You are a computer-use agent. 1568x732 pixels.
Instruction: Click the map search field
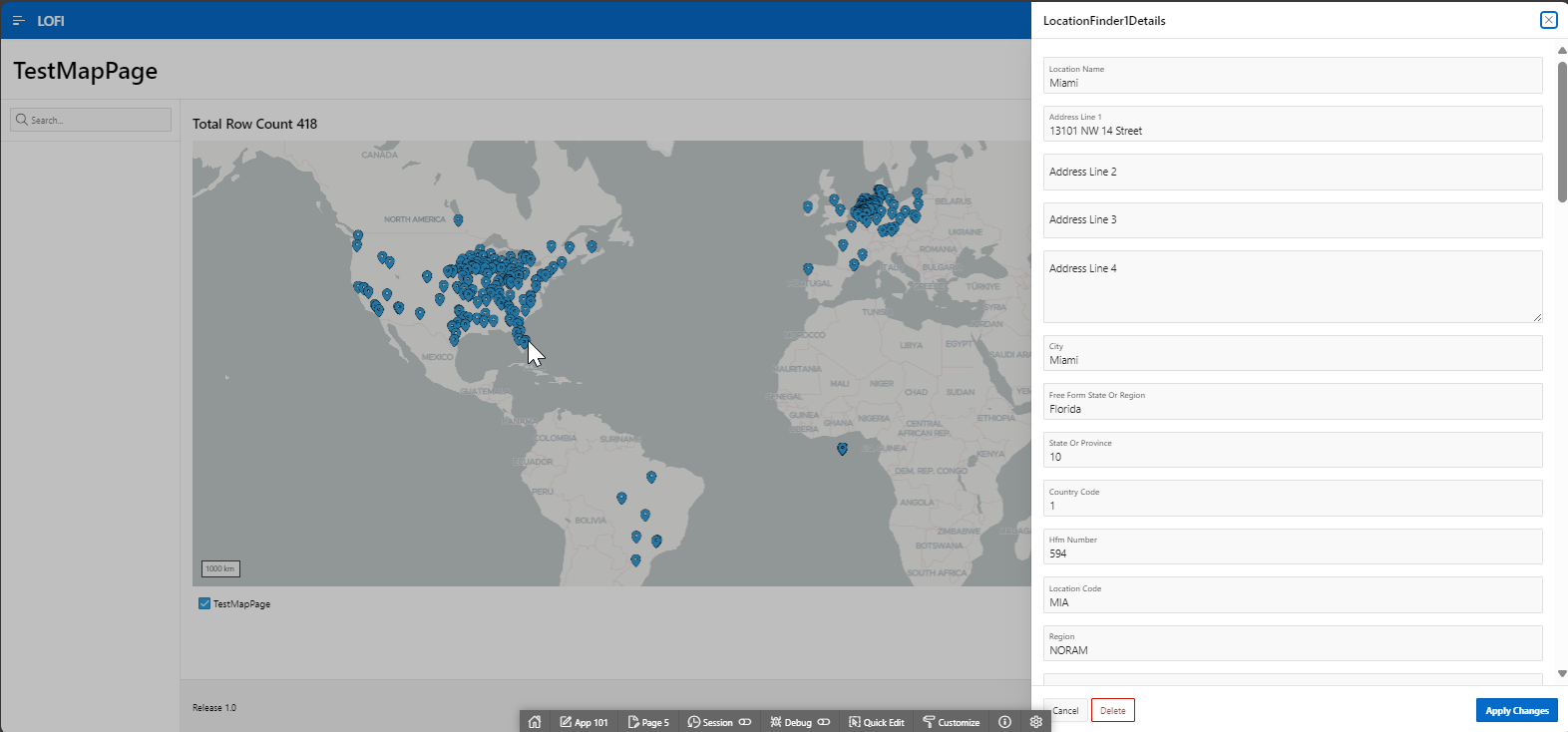pyautogui.click(x=91, y=120)
